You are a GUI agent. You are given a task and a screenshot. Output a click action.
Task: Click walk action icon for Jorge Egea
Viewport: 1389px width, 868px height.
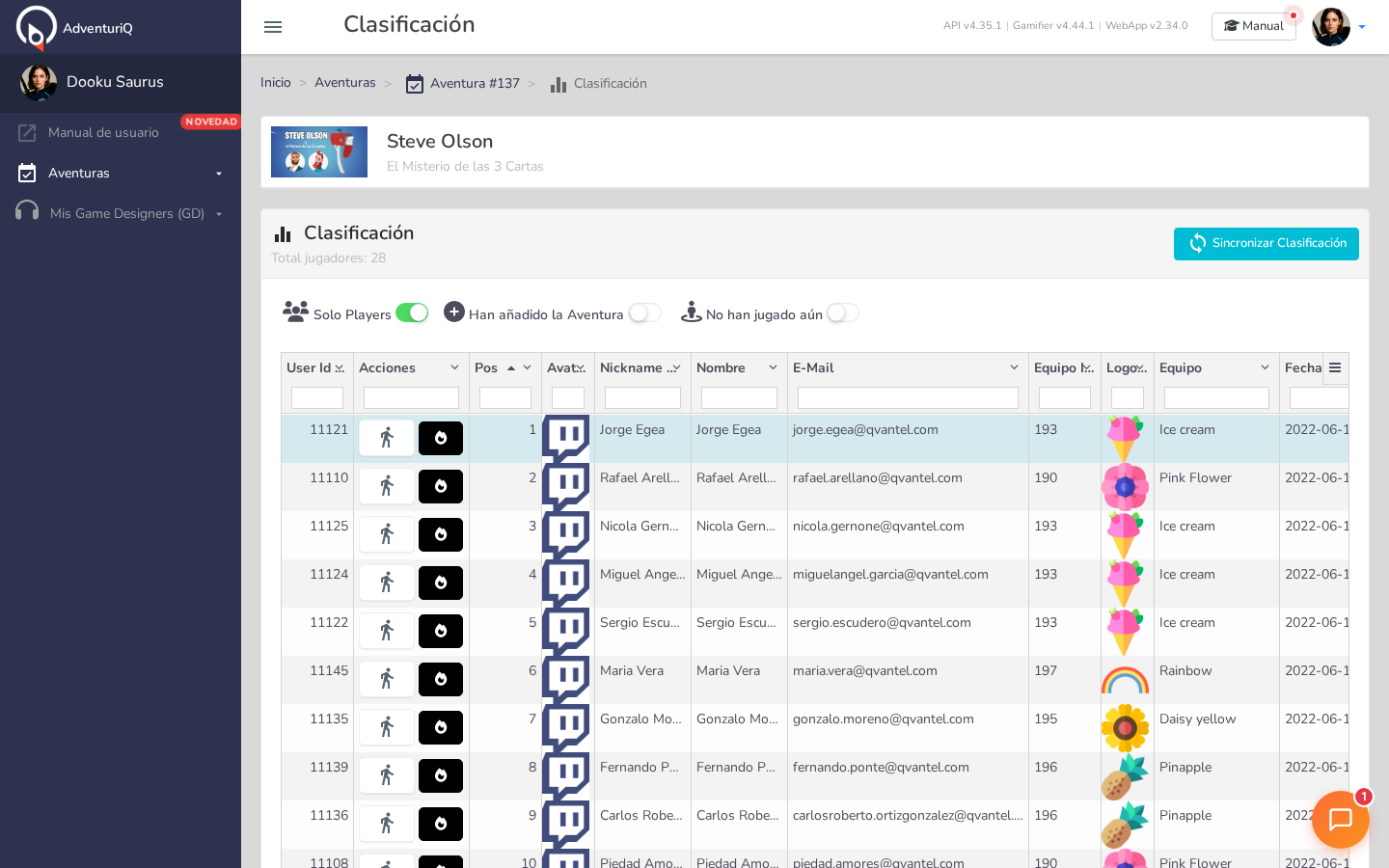coord(387,438)
